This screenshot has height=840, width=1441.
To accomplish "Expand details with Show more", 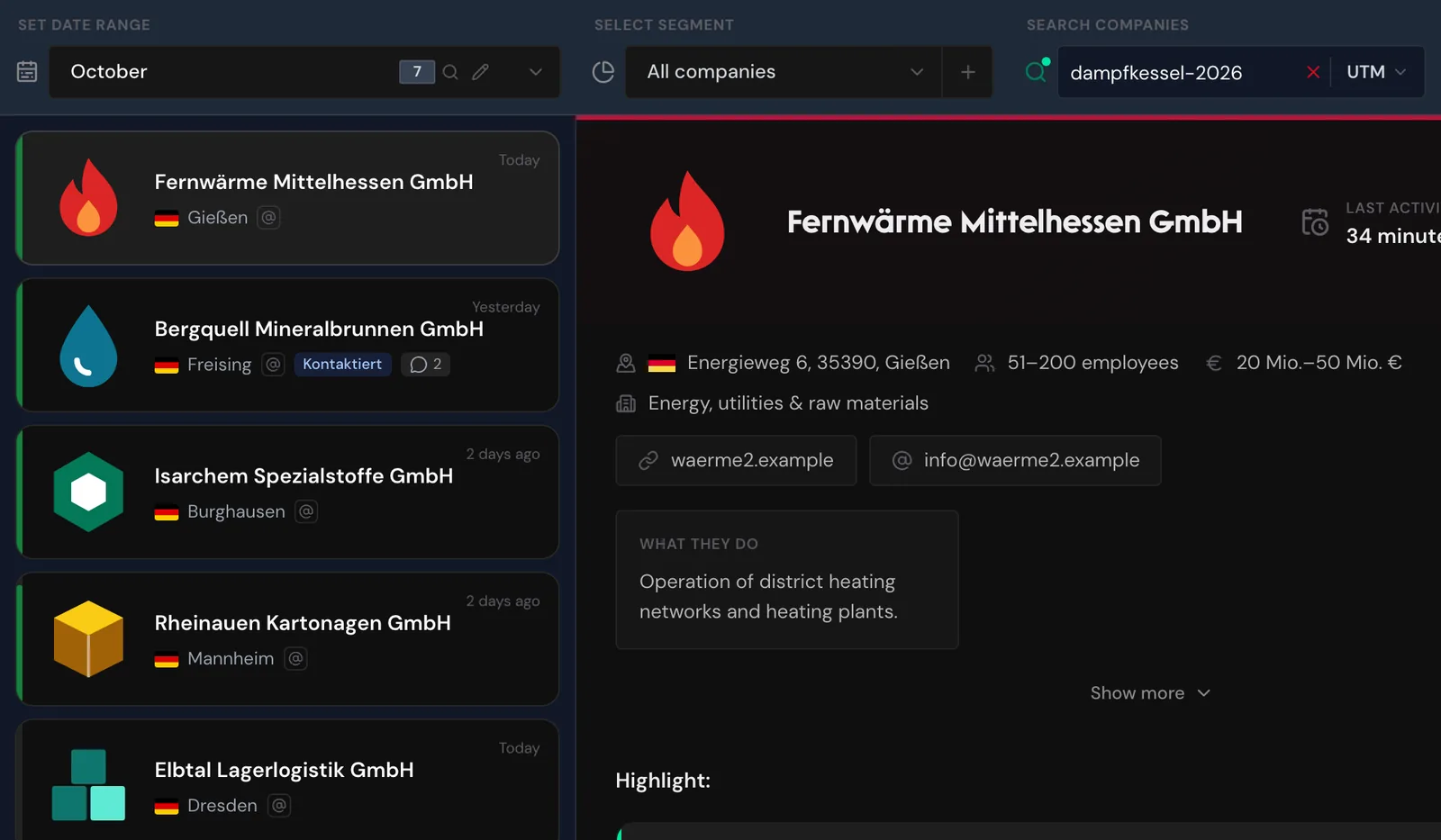I will click(1150, 693).
